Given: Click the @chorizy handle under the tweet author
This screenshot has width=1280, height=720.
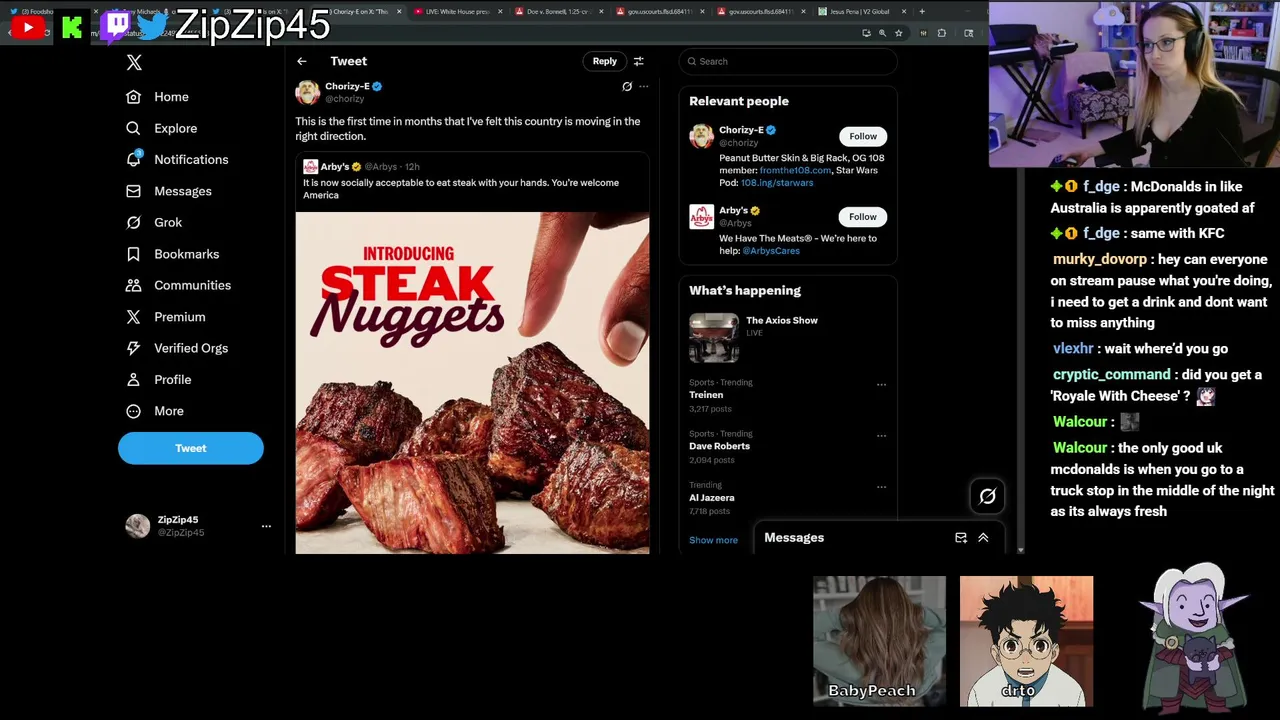Looking at the screenshot, I should point(345,99).
